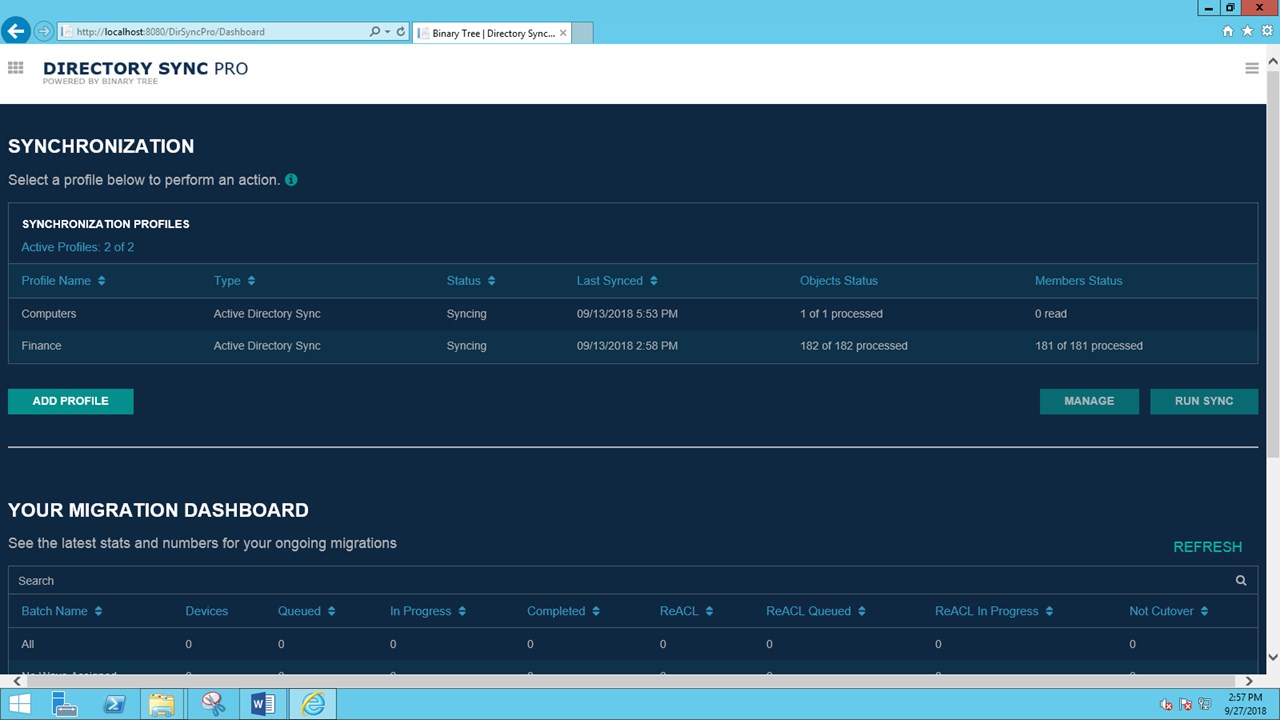
Task: Click the "182 of 182 processed" cell
Action: (854, 346)
